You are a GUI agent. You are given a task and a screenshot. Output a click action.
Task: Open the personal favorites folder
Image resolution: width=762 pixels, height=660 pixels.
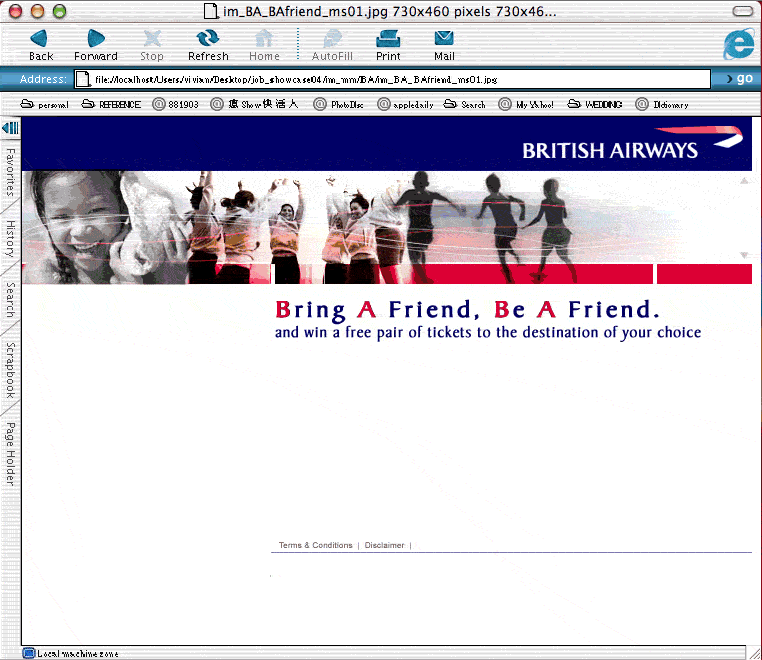coord(44,104)
